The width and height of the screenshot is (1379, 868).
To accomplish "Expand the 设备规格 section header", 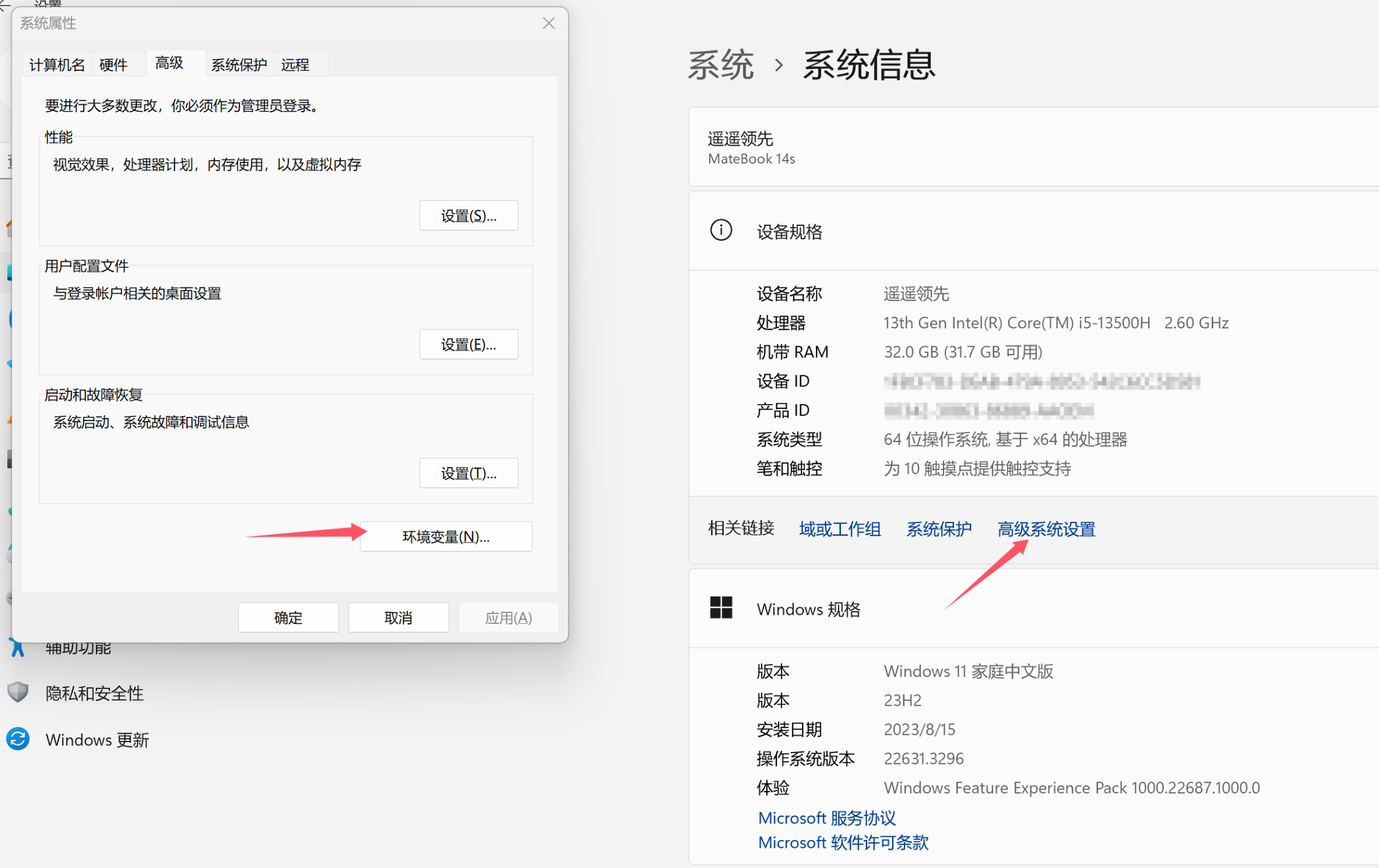I will click(1033, 231).
